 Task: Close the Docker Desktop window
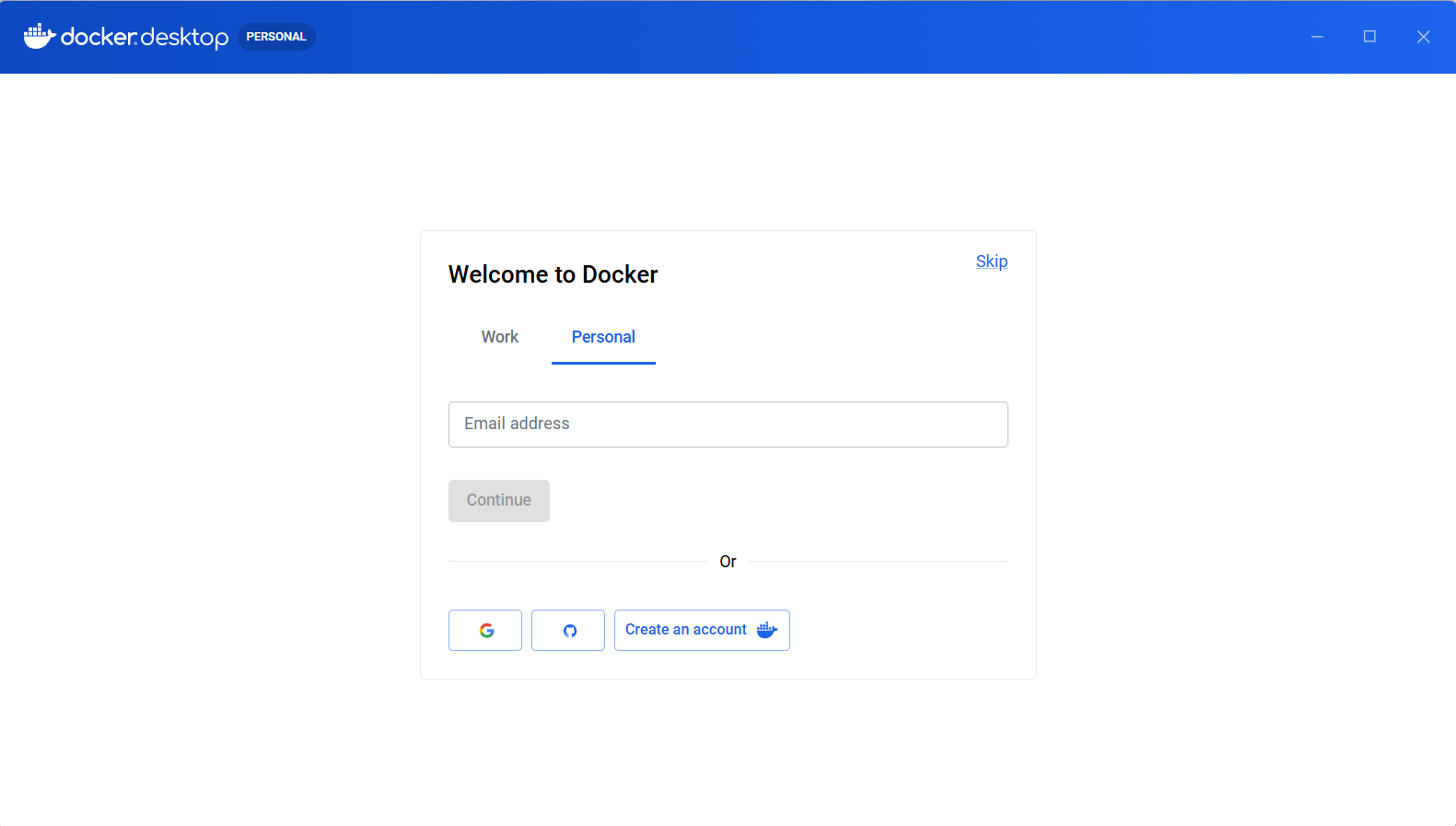pyautogui.click(x=1423, y=37)
